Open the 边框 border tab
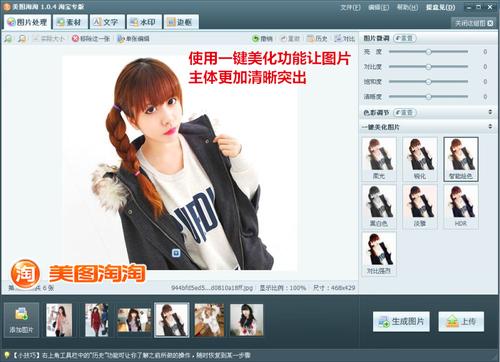This screenshot has height=362, width=500. pos(181,22)
